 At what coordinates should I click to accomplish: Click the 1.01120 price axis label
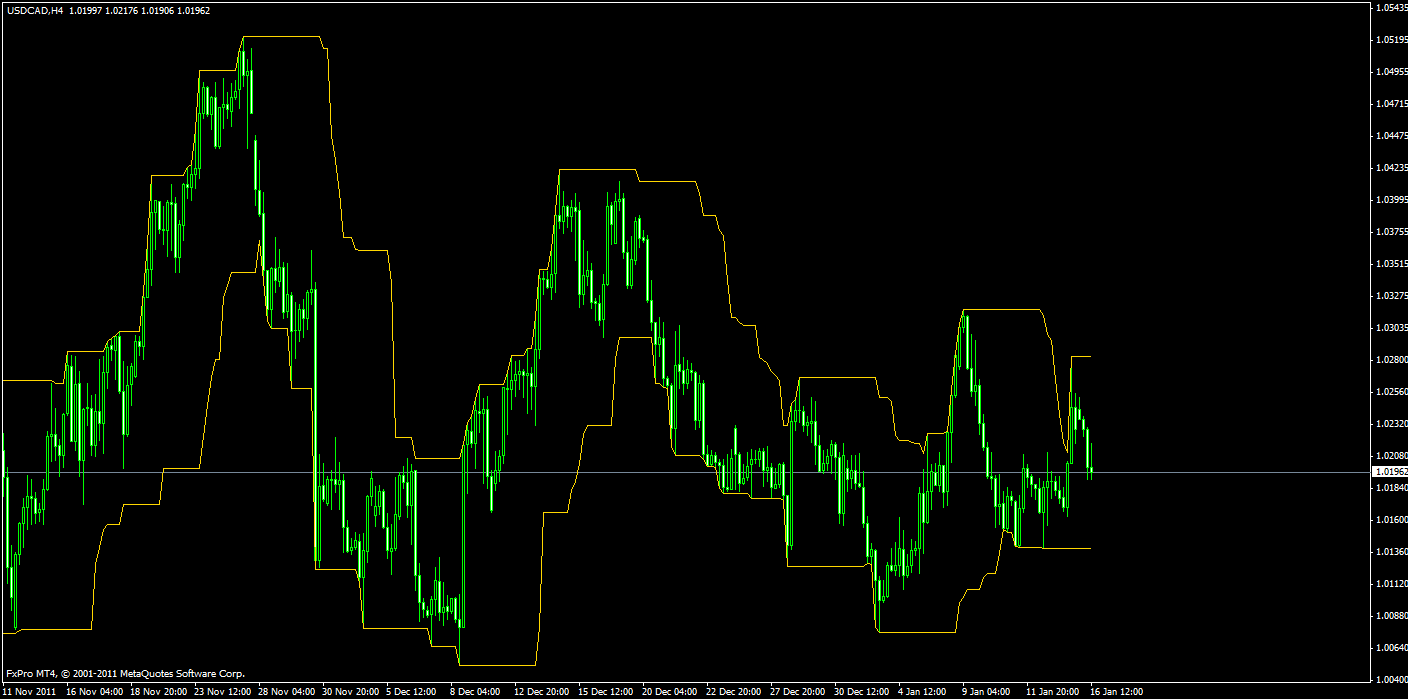(1391, 584)
